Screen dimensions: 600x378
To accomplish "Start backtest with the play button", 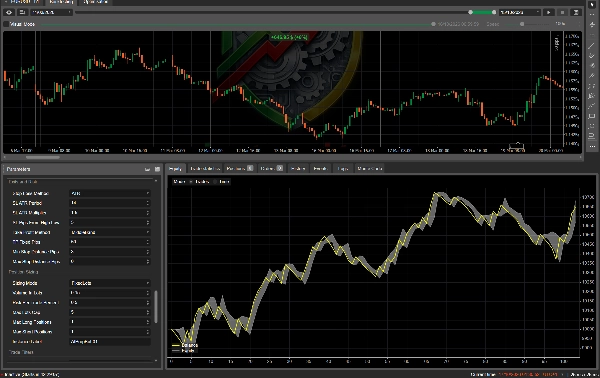I will [549, 12].
